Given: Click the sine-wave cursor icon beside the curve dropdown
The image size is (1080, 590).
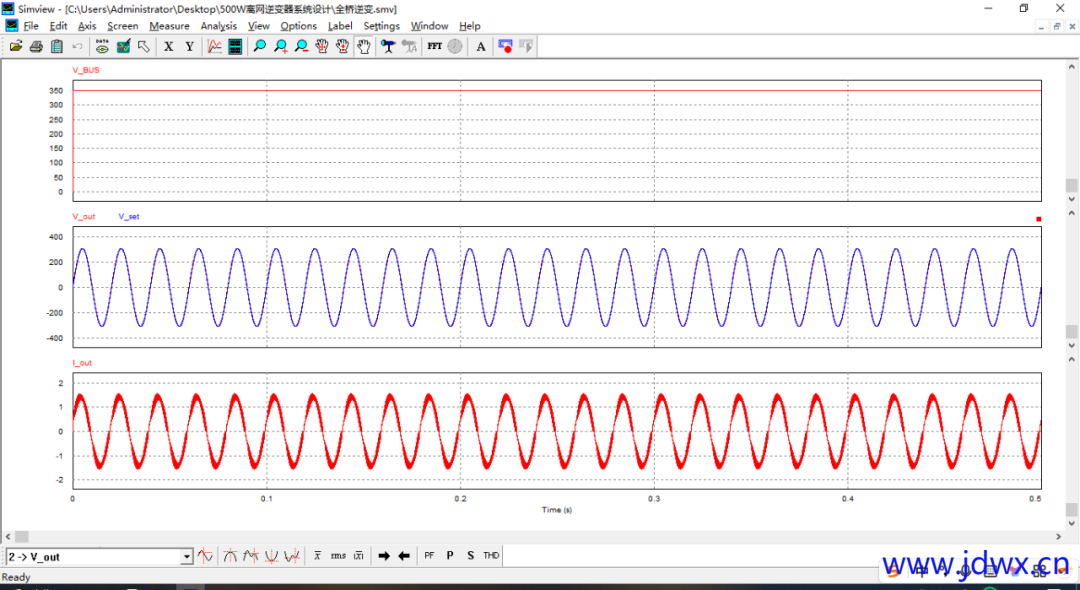Looking at the screenshot, I should [205, 556].
